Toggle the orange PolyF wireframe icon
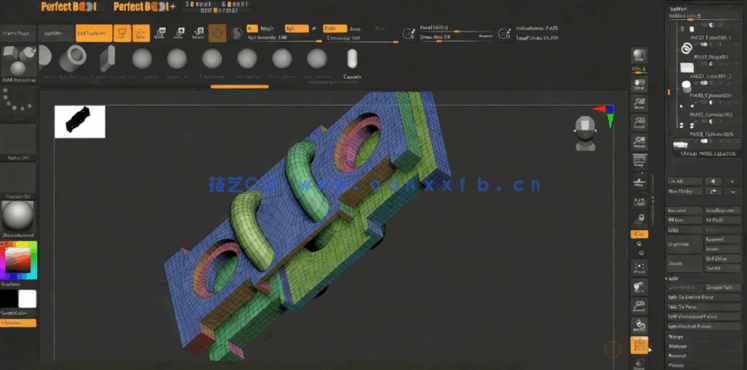Image resolution: width=747 pixels, height=370 pixels. (x=639, y=345)
